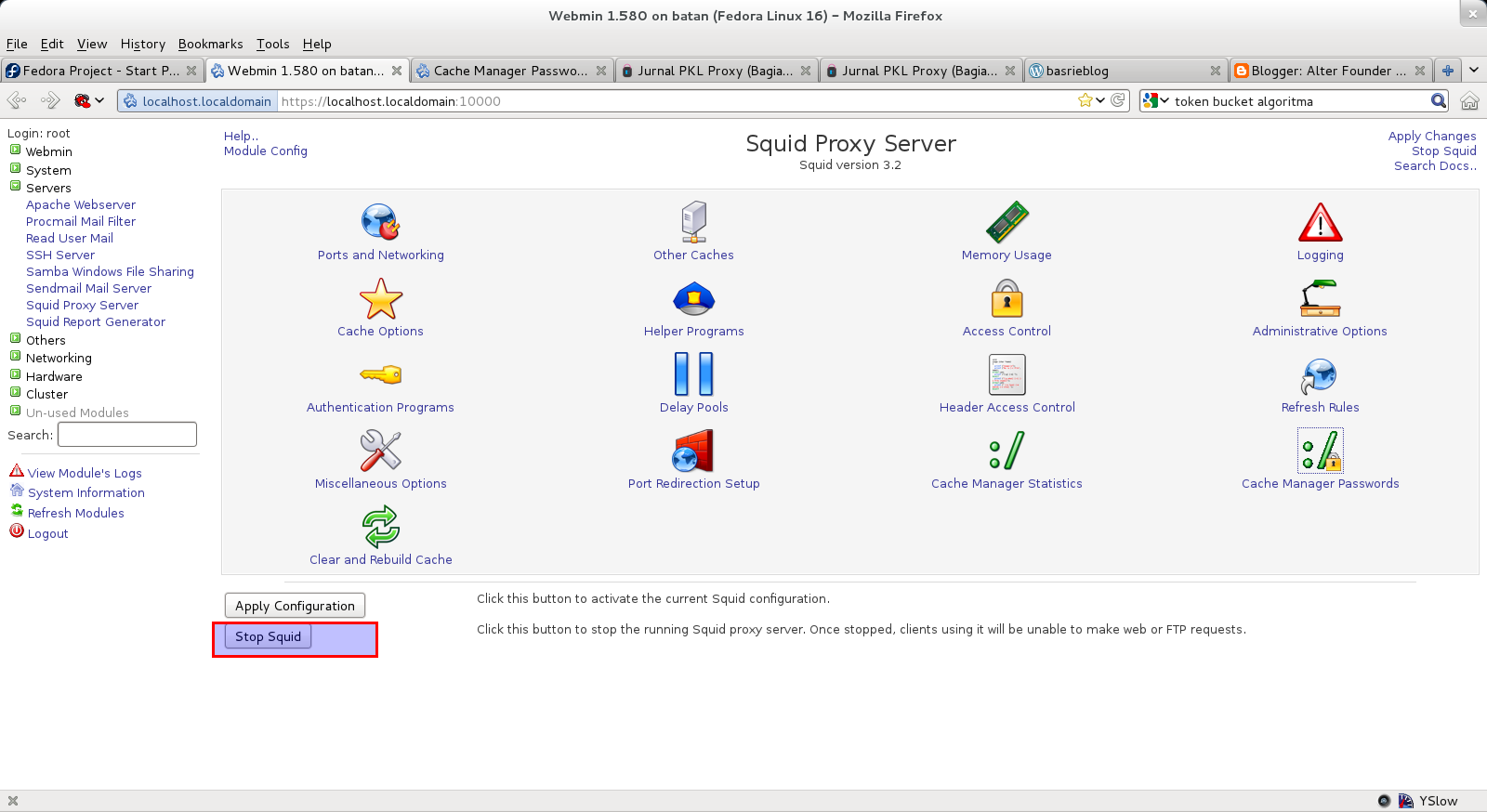Switch to the basrieblog tab
This screenshot has width=1487, height=812.
(1125, 71)
